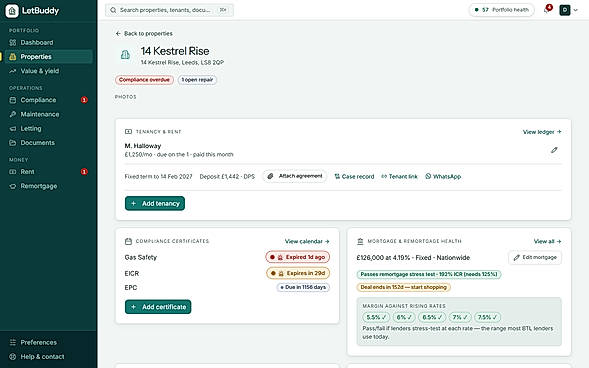Click the Remortgage piggy bank icon
This screenshot has height=368, width=589.
(x=13, y=186)
